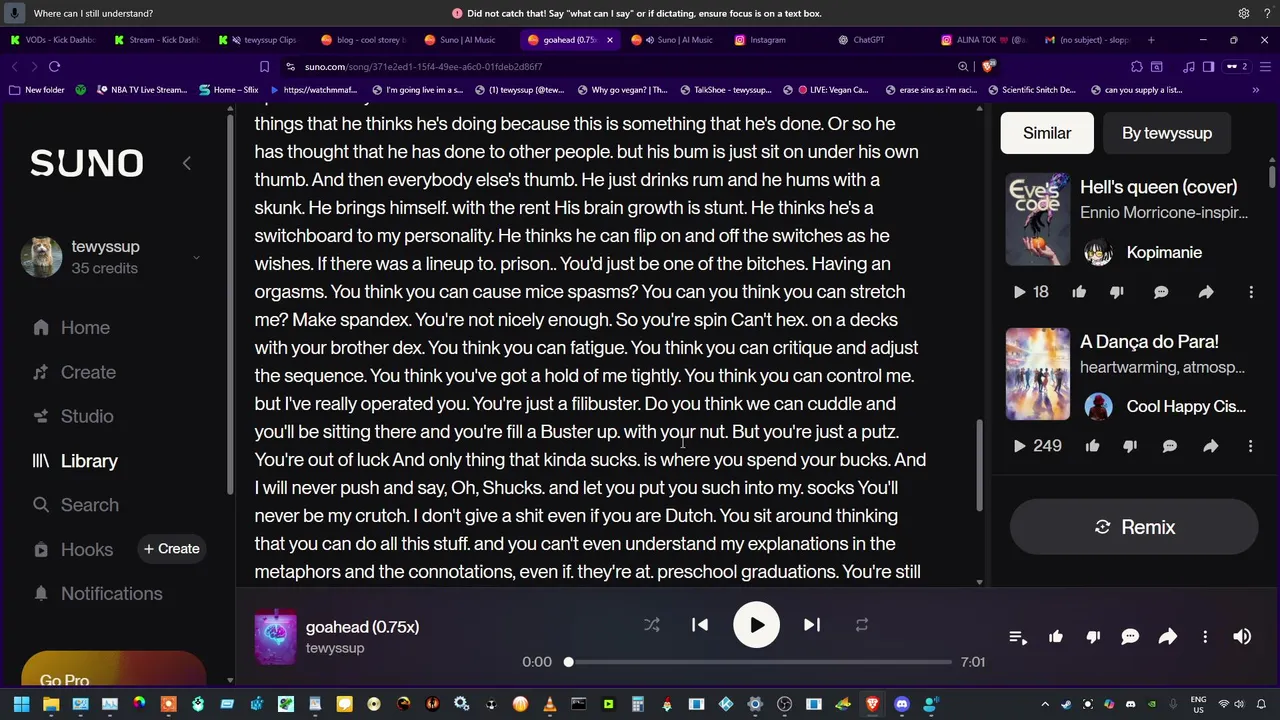Open the playback queue icon
Image resolution: width=1280 pixels, height=720 pixels.
click(x=1018, y=637)
